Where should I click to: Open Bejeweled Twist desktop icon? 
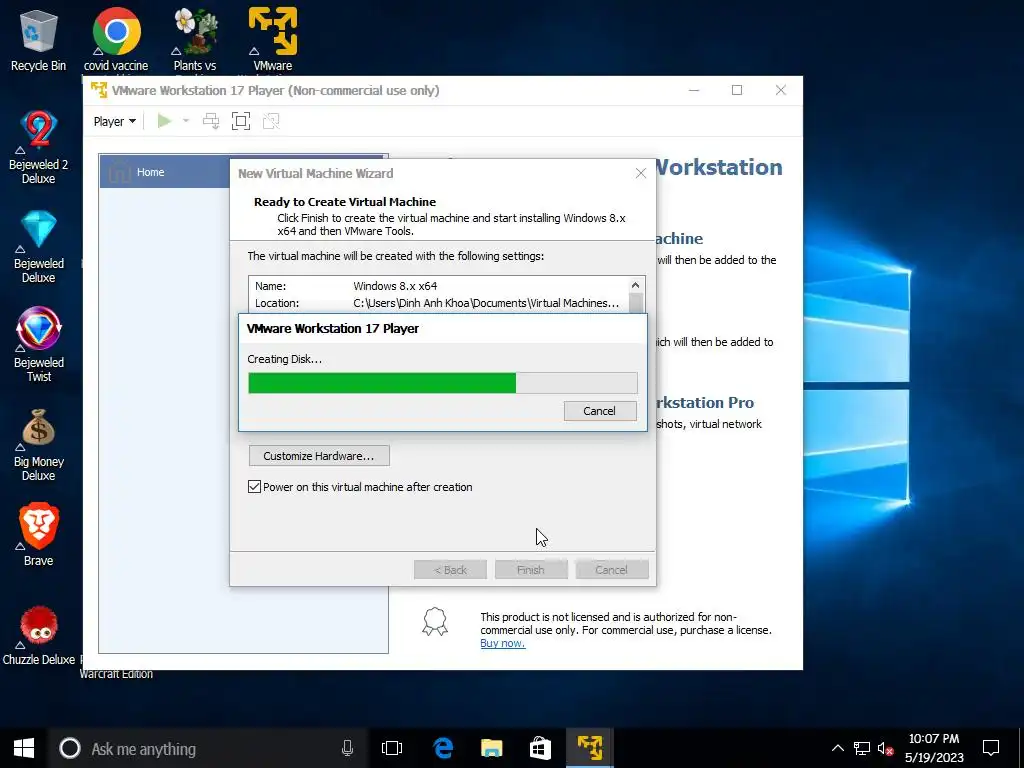pyautogui.click(x=38, y=345)
